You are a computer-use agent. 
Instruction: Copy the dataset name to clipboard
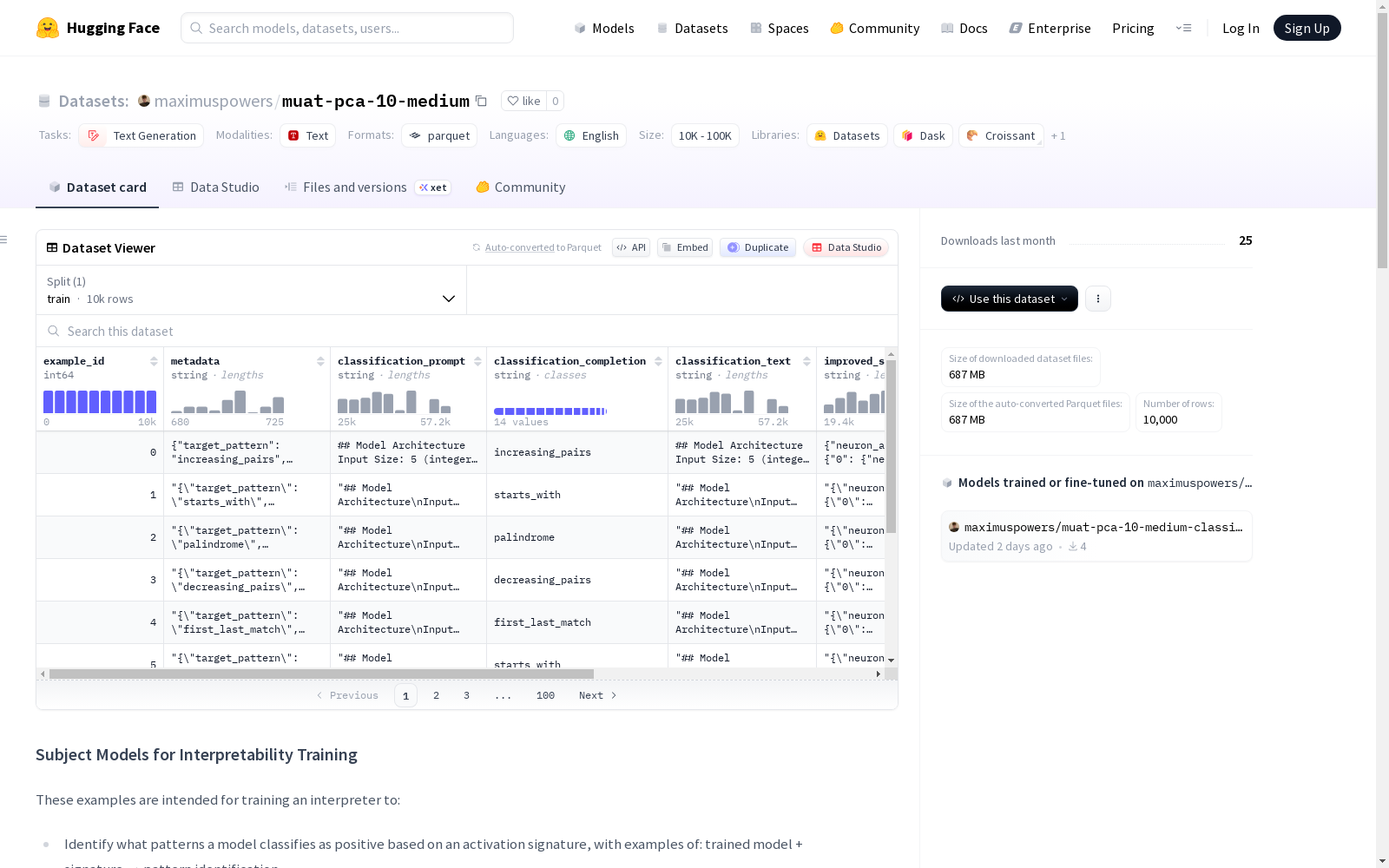481,101
